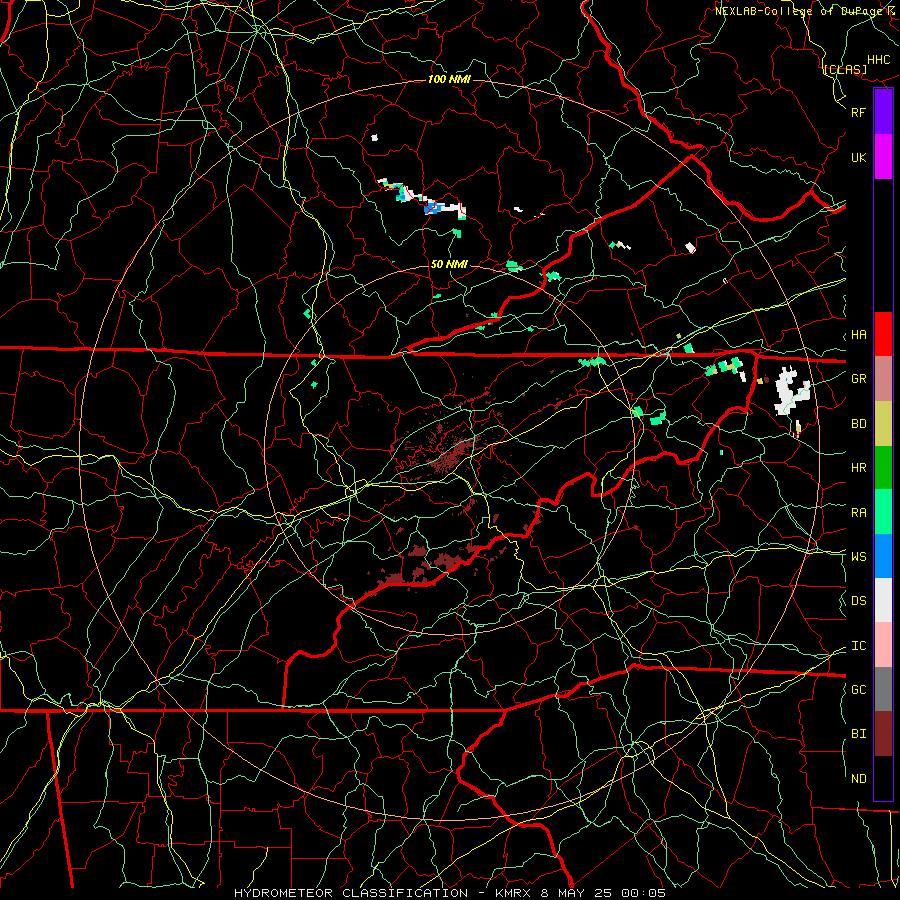Click the "HA" legend label
900x900 pixels.
point(859,335)
